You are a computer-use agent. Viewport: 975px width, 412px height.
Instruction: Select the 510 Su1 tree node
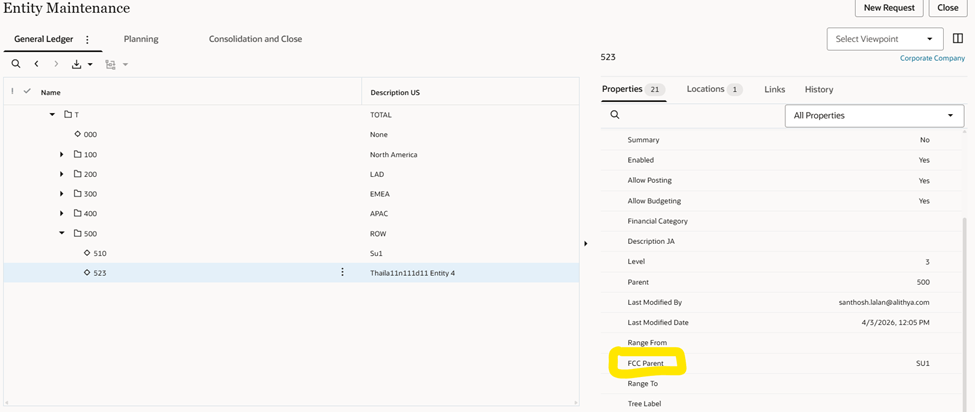[x=100, y=253]
